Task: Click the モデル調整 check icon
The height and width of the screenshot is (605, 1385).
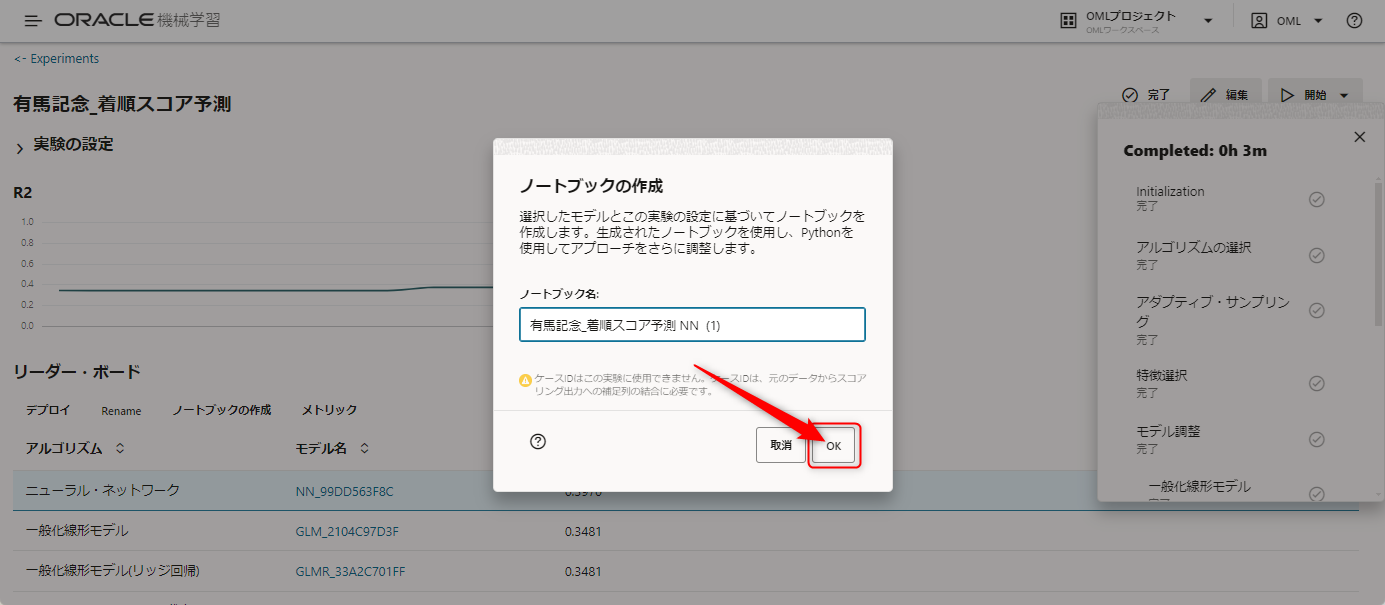Action: pos(1317,439)
